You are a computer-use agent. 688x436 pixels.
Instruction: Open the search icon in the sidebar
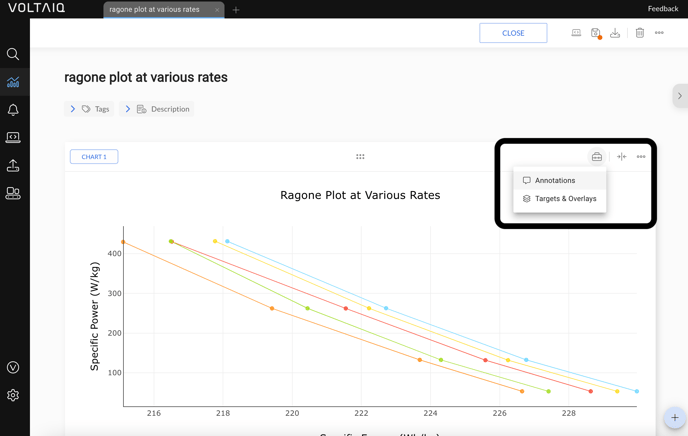pos(13,54)
